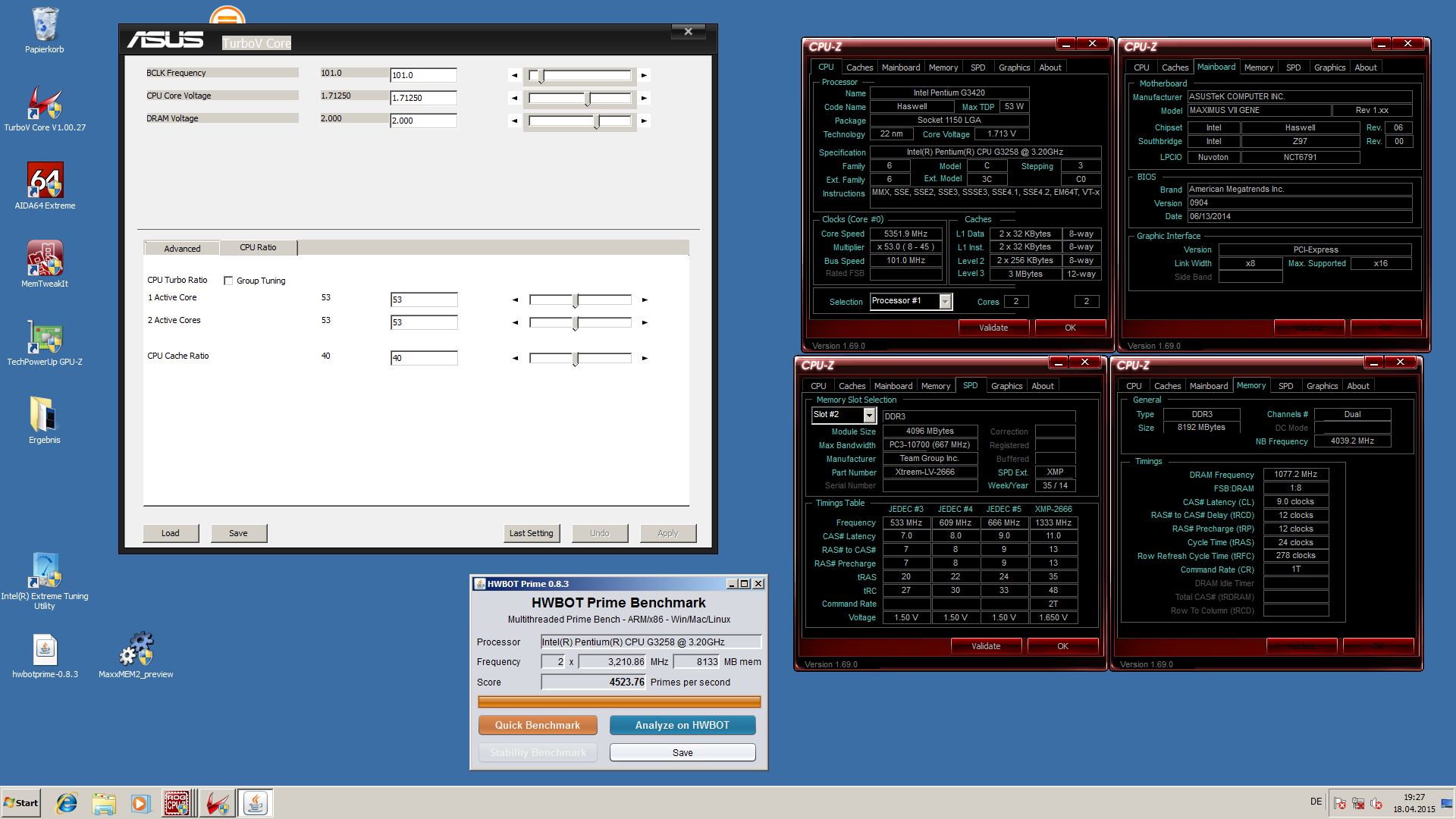Click Analyze on HWBOT button
Screen dimensions: 1456x819
pyautogui.click(x=682, y=725)
